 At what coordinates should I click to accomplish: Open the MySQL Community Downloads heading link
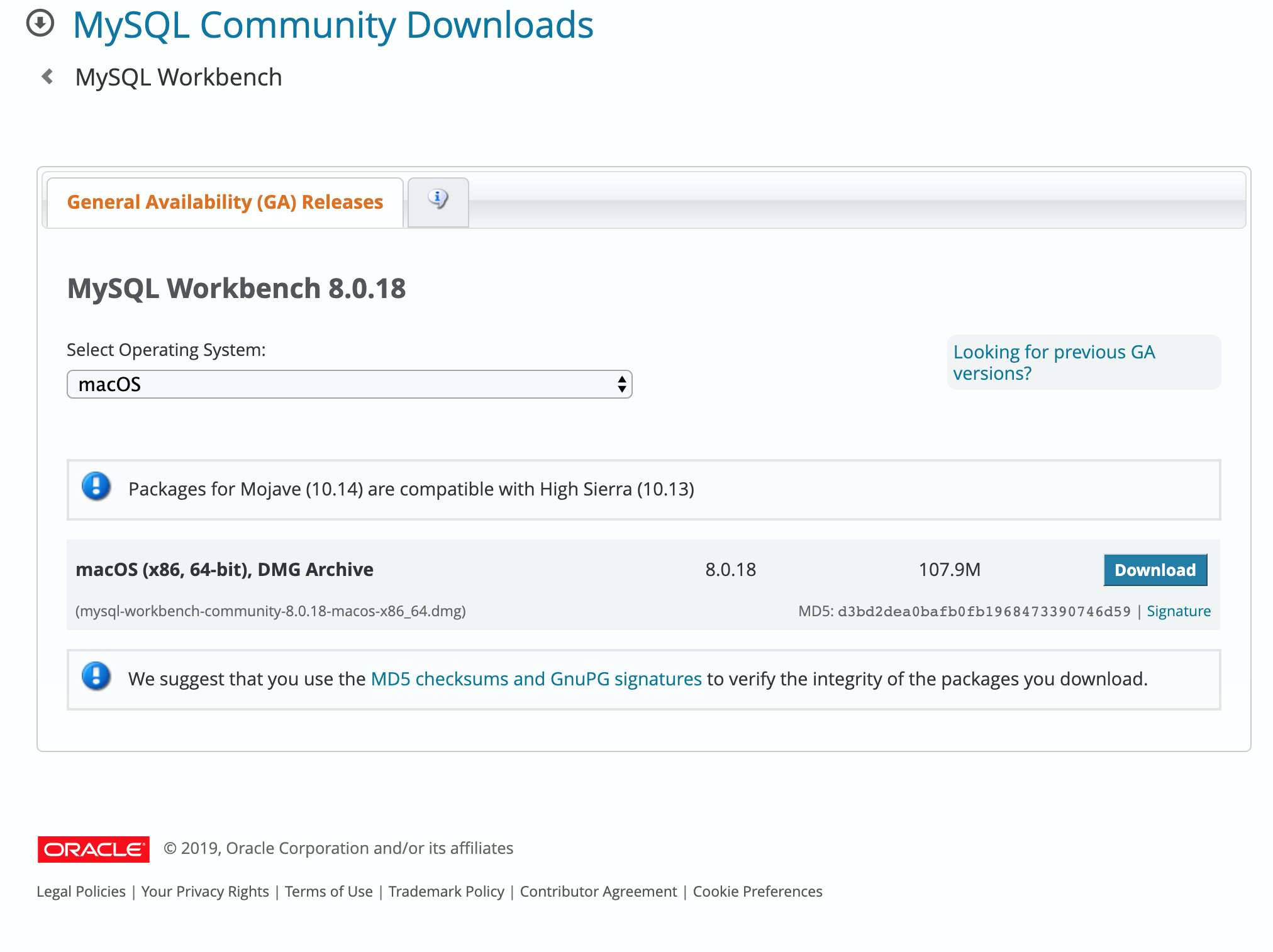point(333,25)
